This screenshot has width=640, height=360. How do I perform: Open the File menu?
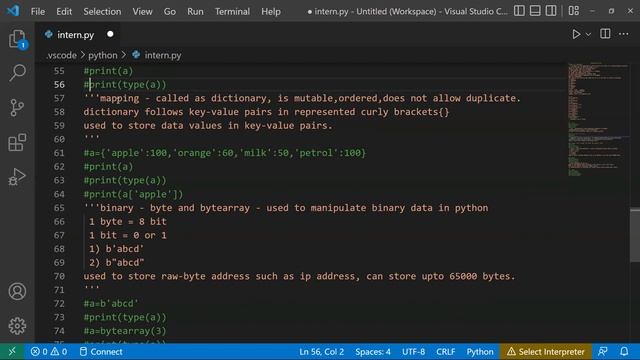tap(38, 11)
